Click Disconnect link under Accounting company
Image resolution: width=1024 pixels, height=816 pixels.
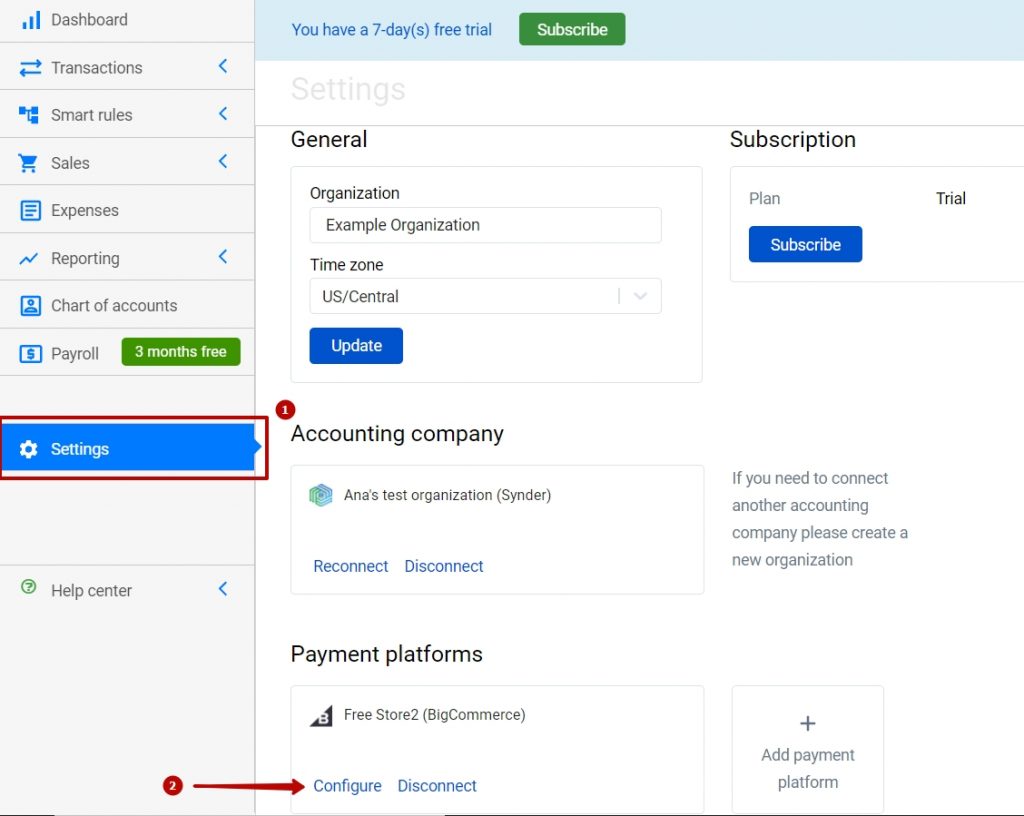pos(444,566)
